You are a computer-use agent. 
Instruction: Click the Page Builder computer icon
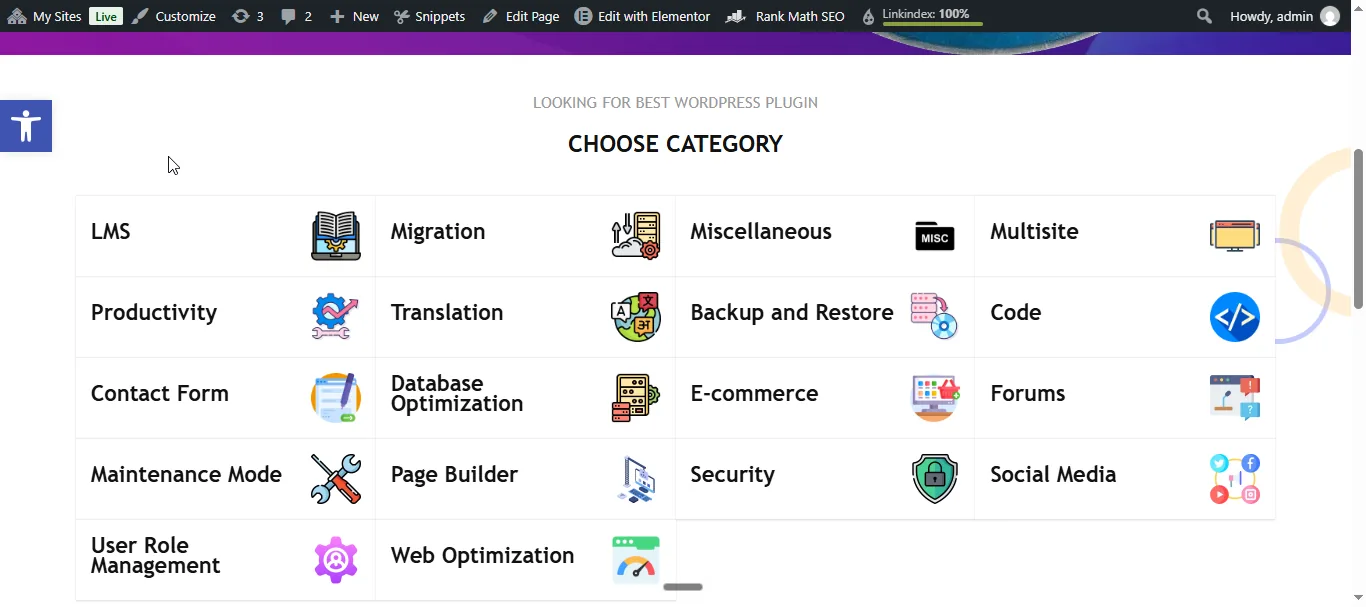[x=635, y=479]
